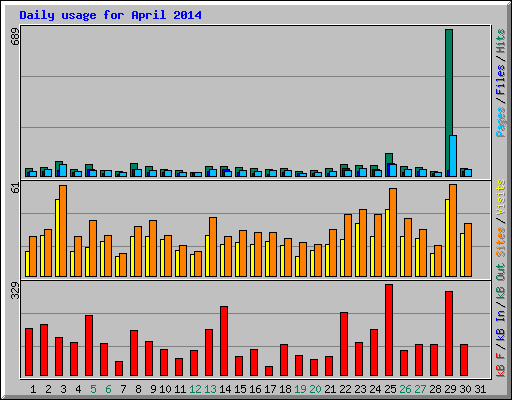This screenshot has height=400, width=512.
Task: Click the "Files" legend label
Action: [501, 79]
